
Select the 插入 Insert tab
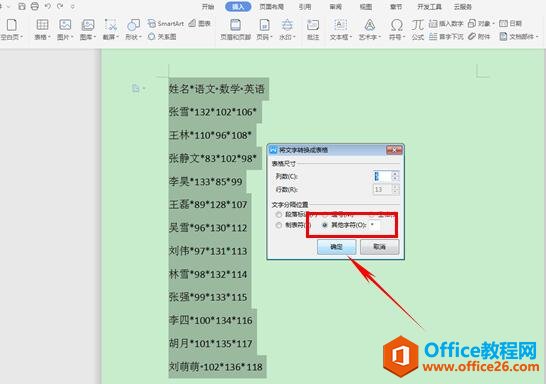[238, 7]
